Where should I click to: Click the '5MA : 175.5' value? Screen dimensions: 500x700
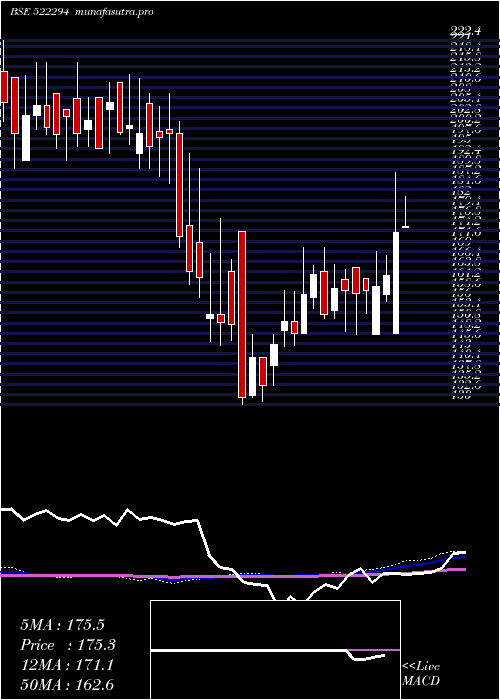[62, 625]
